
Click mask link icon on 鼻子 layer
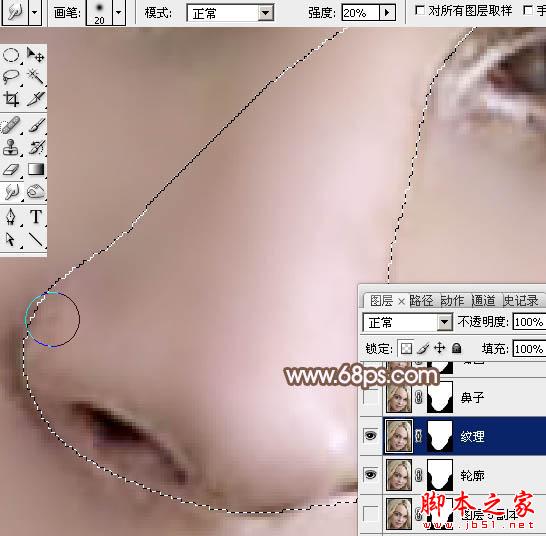419,397
